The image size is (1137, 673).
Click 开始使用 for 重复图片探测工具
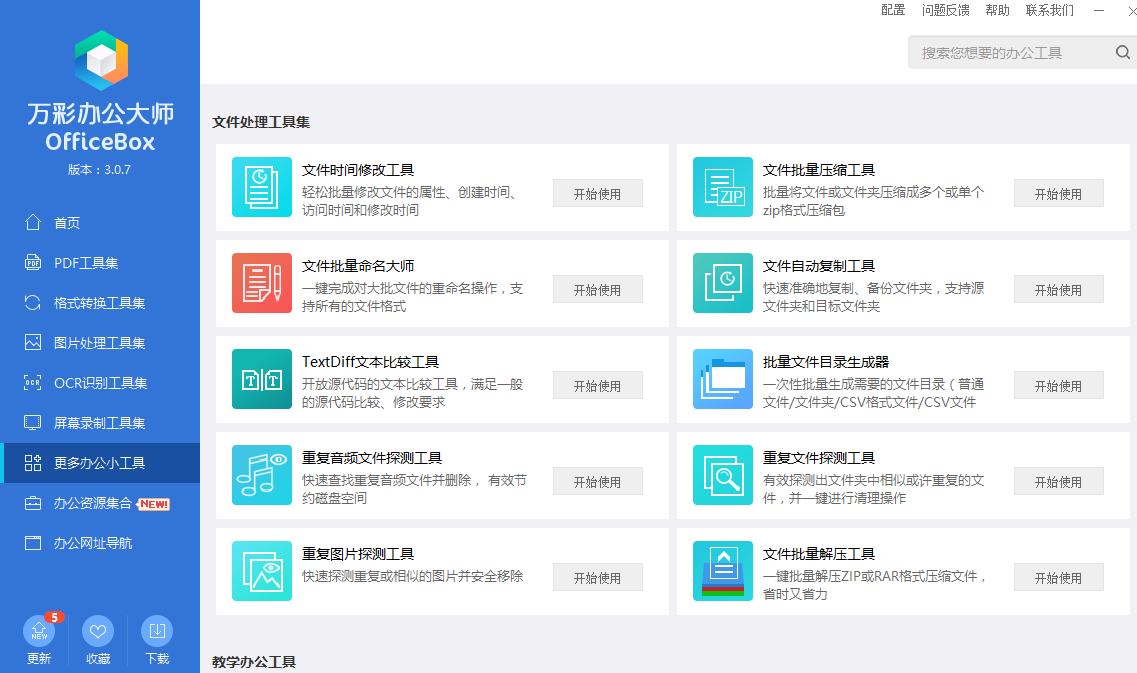coord(598,577)
